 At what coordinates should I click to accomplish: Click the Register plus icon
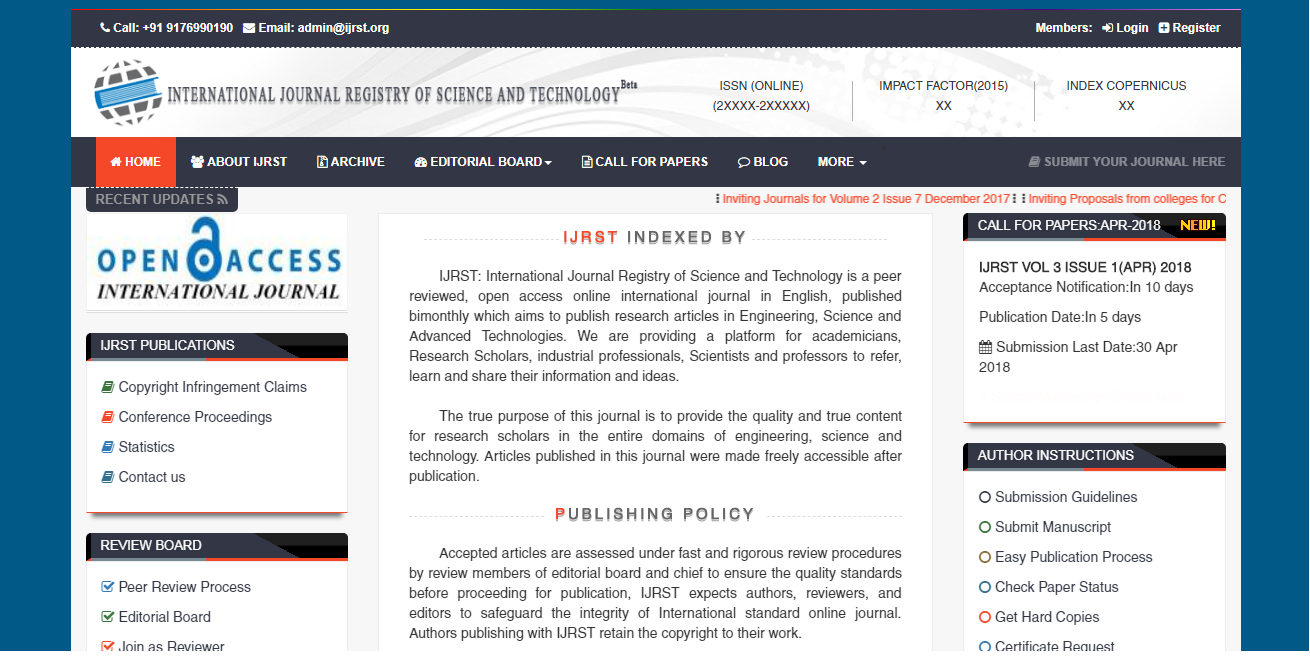(1164, 28)
